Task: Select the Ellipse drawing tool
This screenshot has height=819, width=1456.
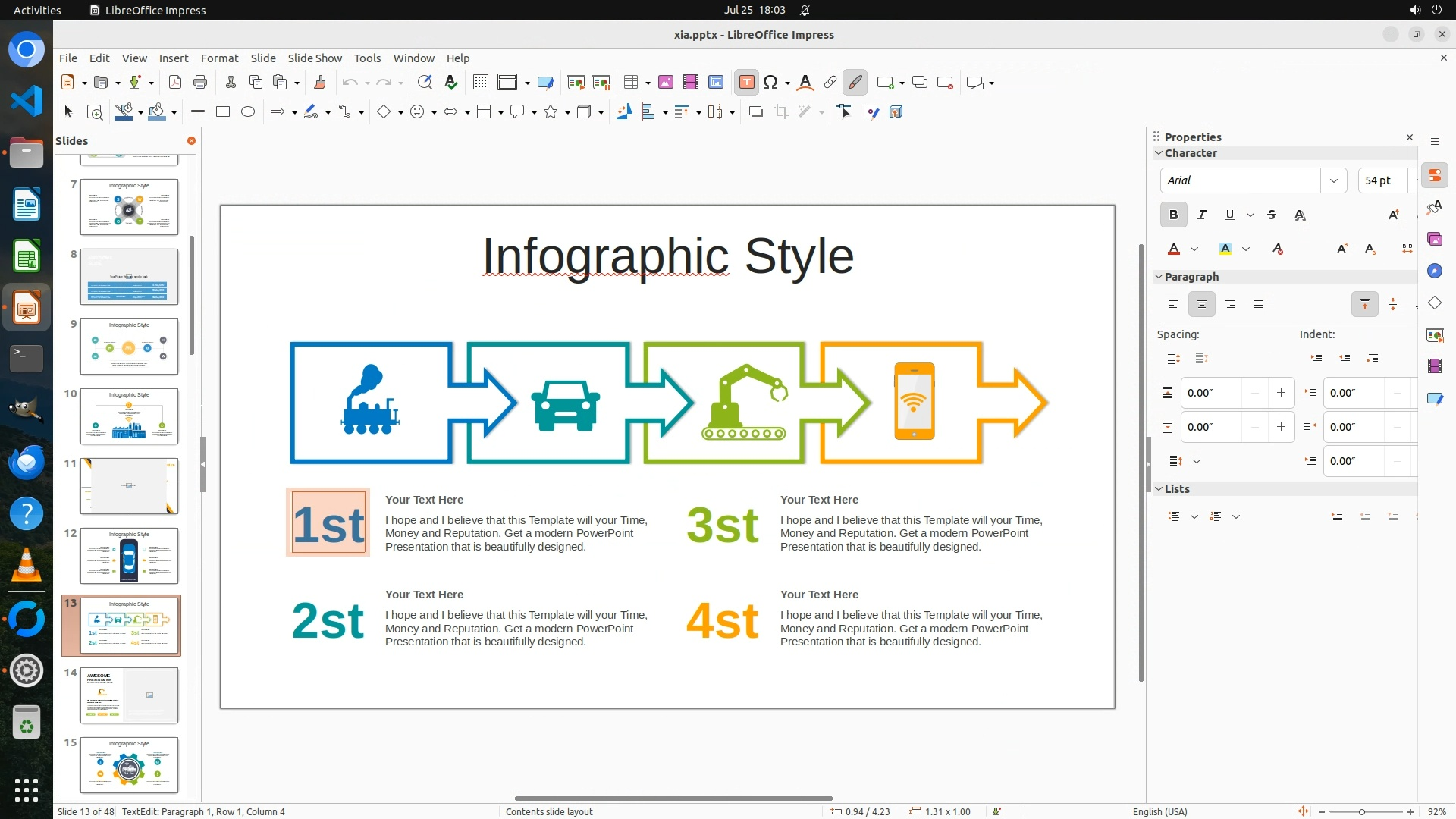Action: pyautogui.click(x=247, y=112)
